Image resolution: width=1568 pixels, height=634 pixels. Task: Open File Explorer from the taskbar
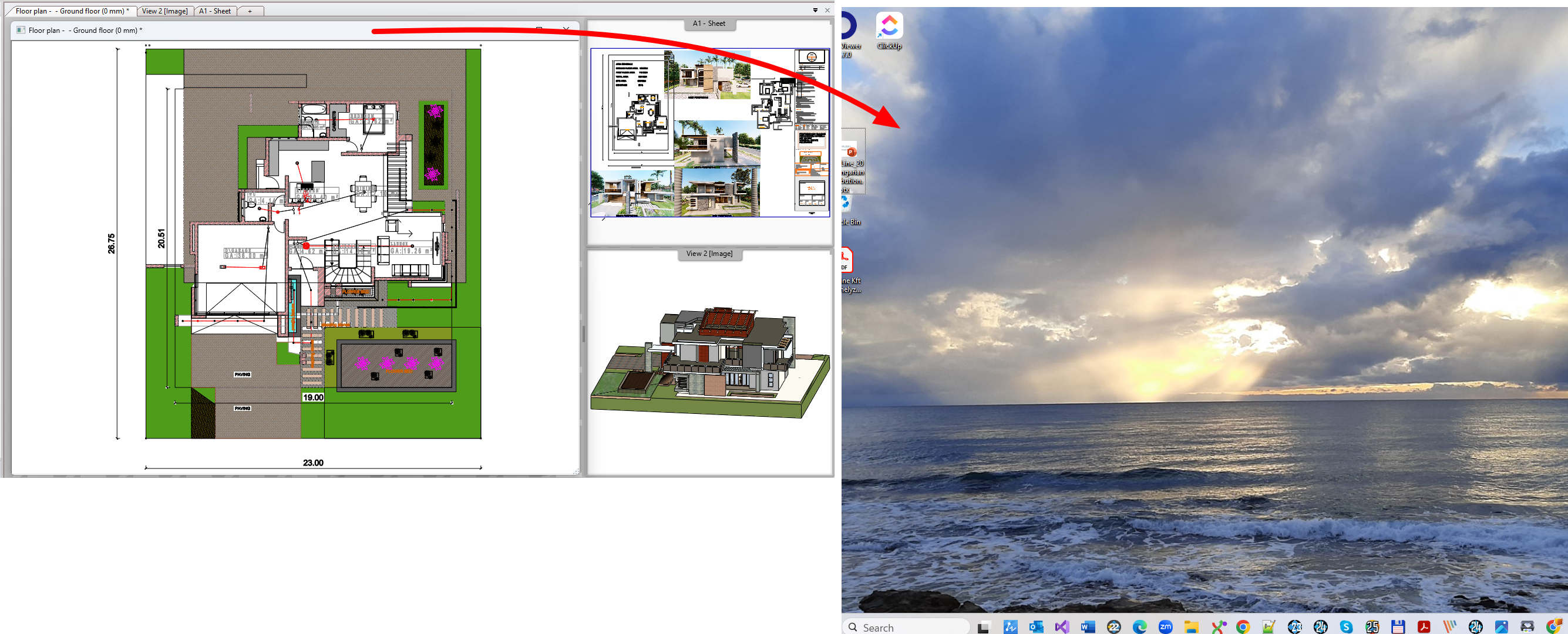[x=1191, y=627]
